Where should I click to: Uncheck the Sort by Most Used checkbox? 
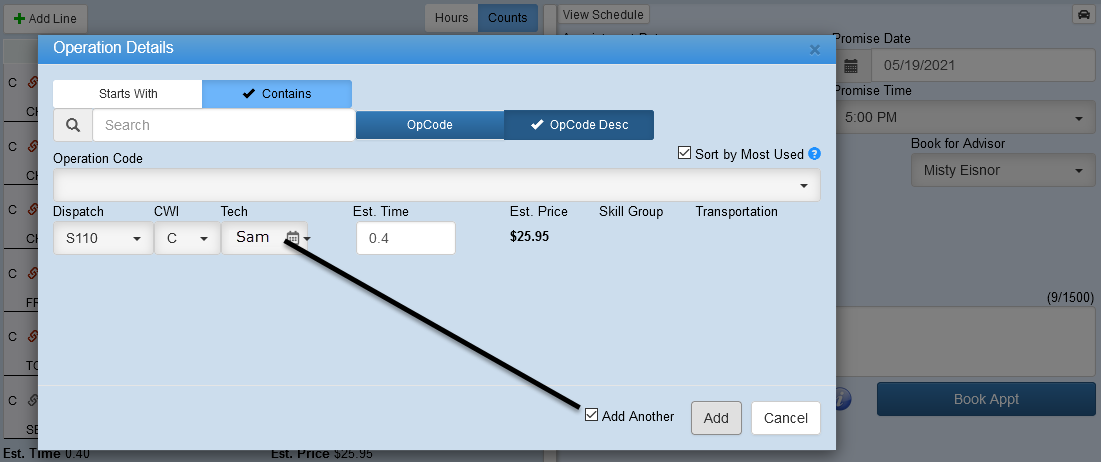pos(685,154)
